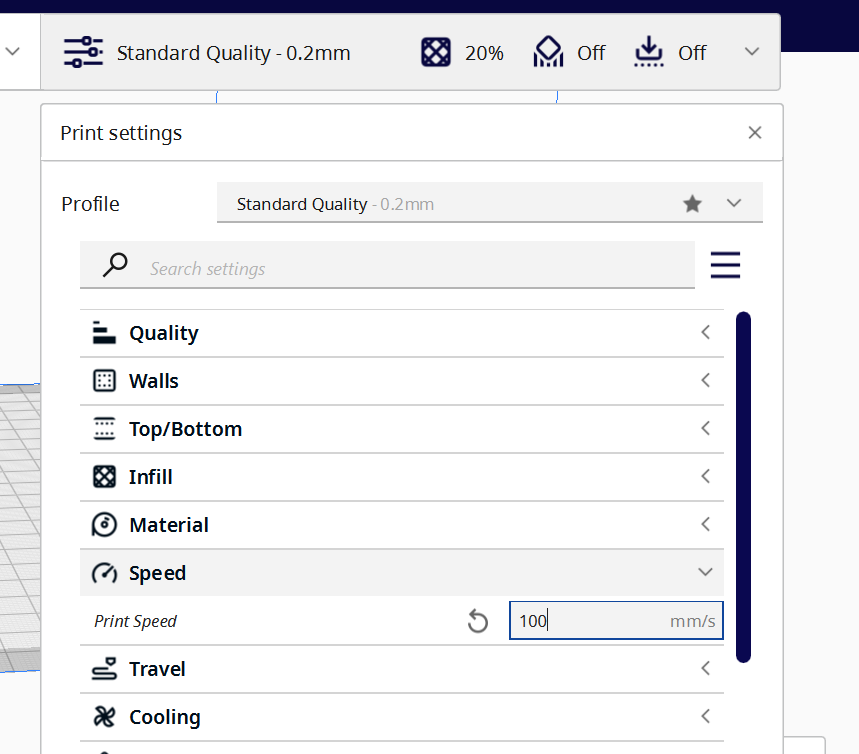This screenshot has width=859, height=754.
Task: Click the 'Profile' label
Action: (x=90, y=204)
